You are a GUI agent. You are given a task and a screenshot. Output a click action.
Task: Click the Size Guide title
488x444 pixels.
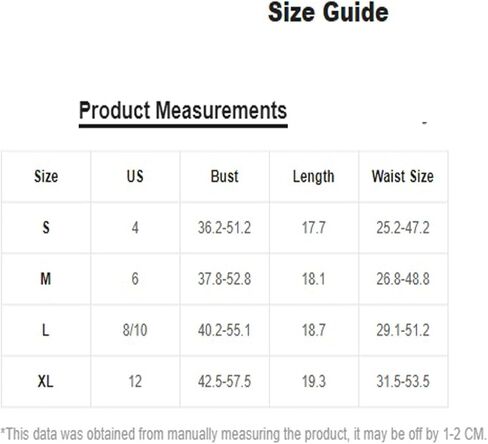pyautogui.click(x=328, y=12)
